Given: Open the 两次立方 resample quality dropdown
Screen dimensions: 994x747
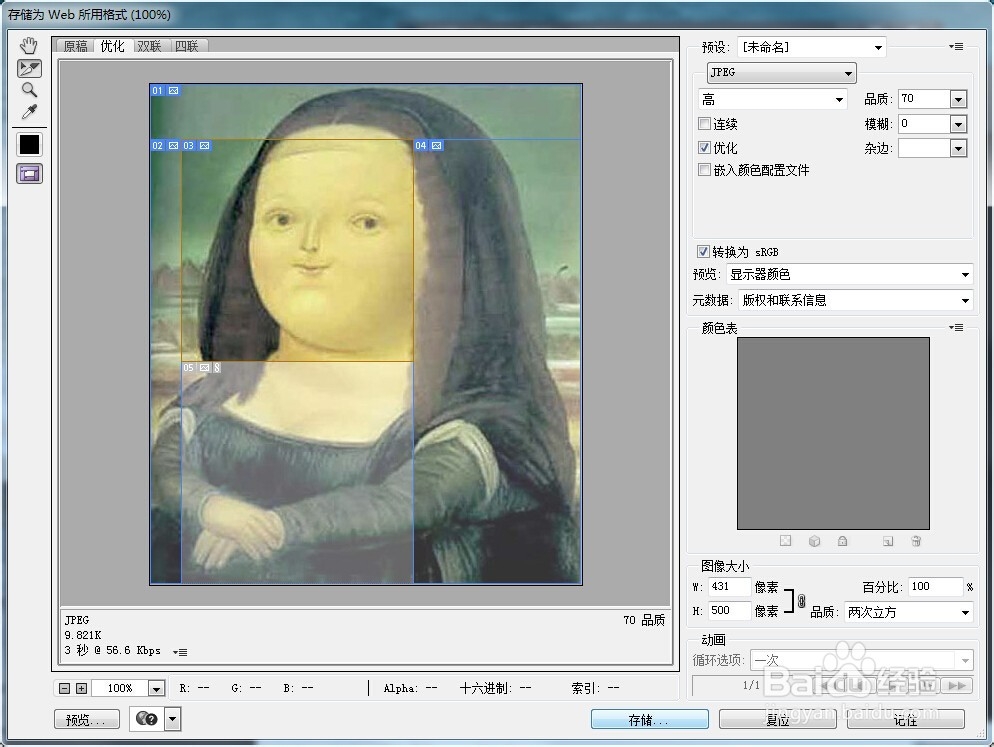Looking at the screenshot, I should (908, 613).
